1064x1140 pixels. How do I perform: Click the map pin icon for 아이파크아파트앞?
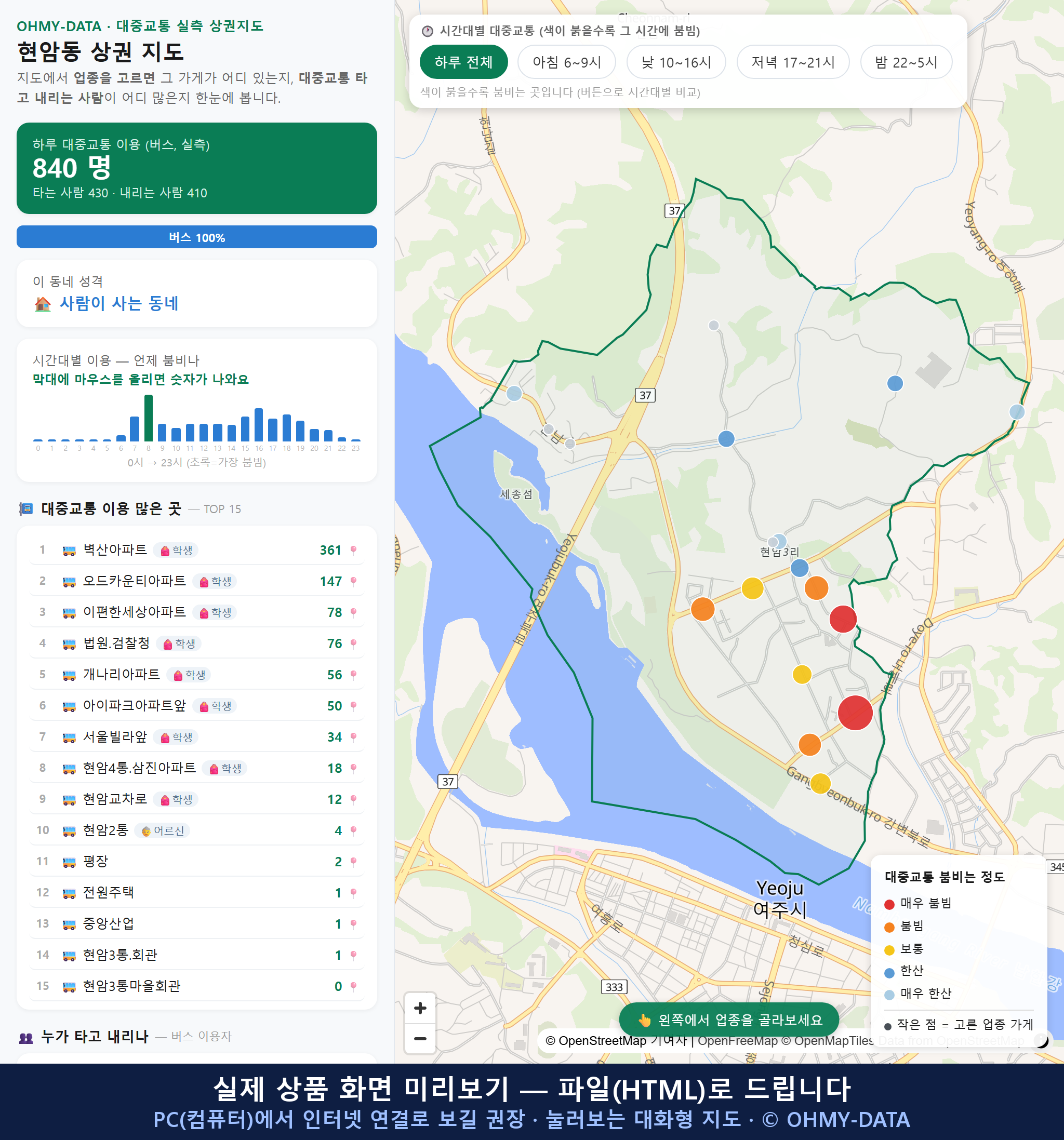click(x=353, y=706)
